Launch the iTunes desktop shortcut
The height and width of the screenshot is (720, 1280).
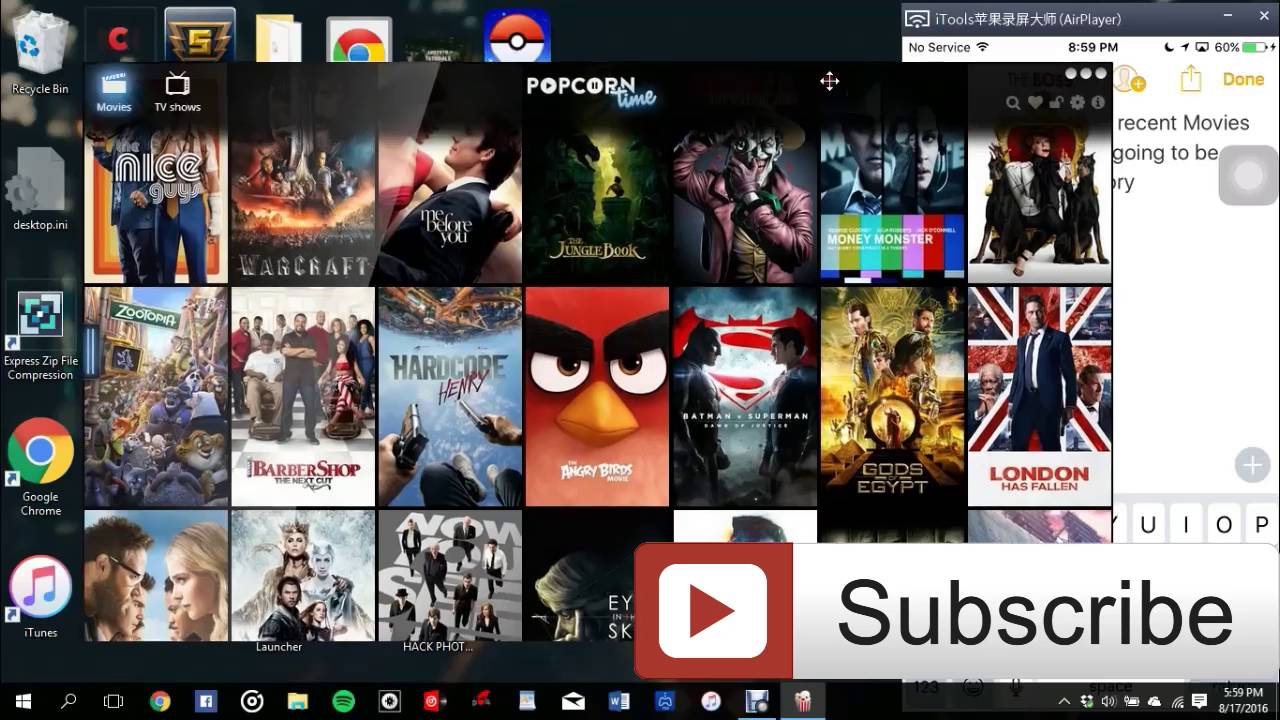40,595
